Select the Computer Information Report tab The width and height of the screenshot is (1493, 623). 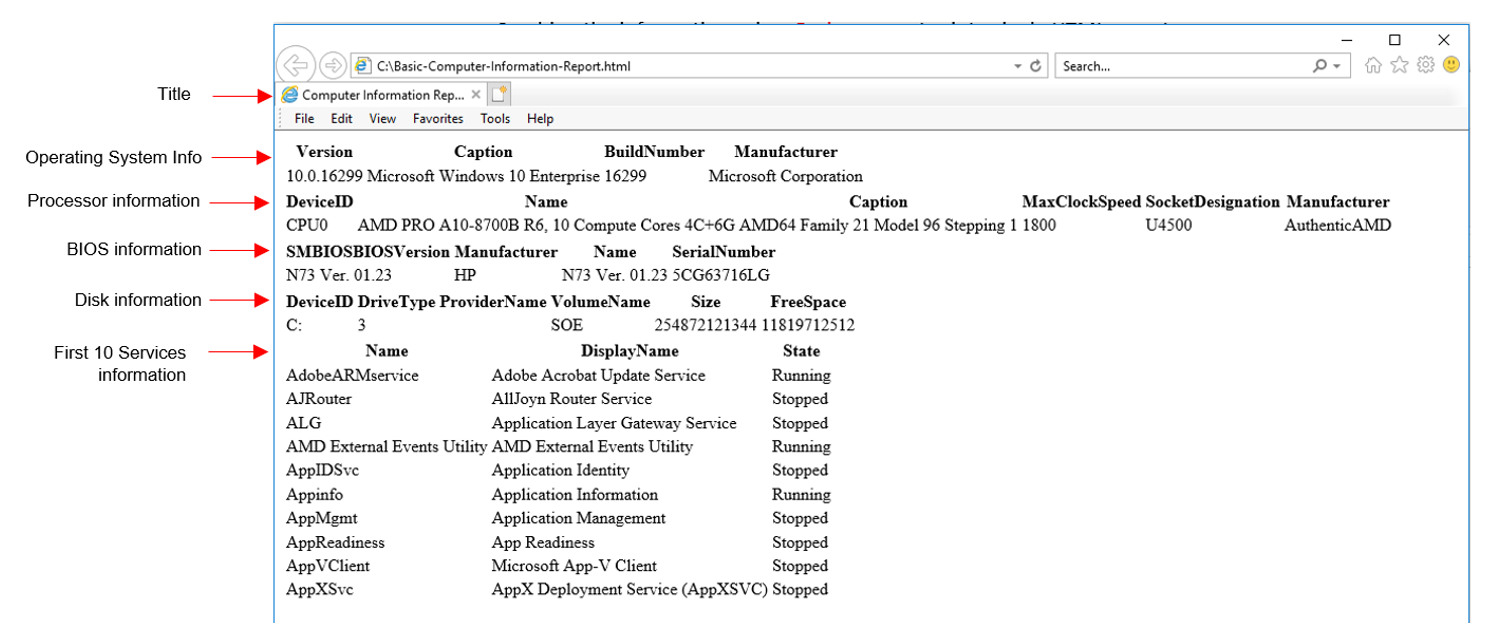pos(383,95)
